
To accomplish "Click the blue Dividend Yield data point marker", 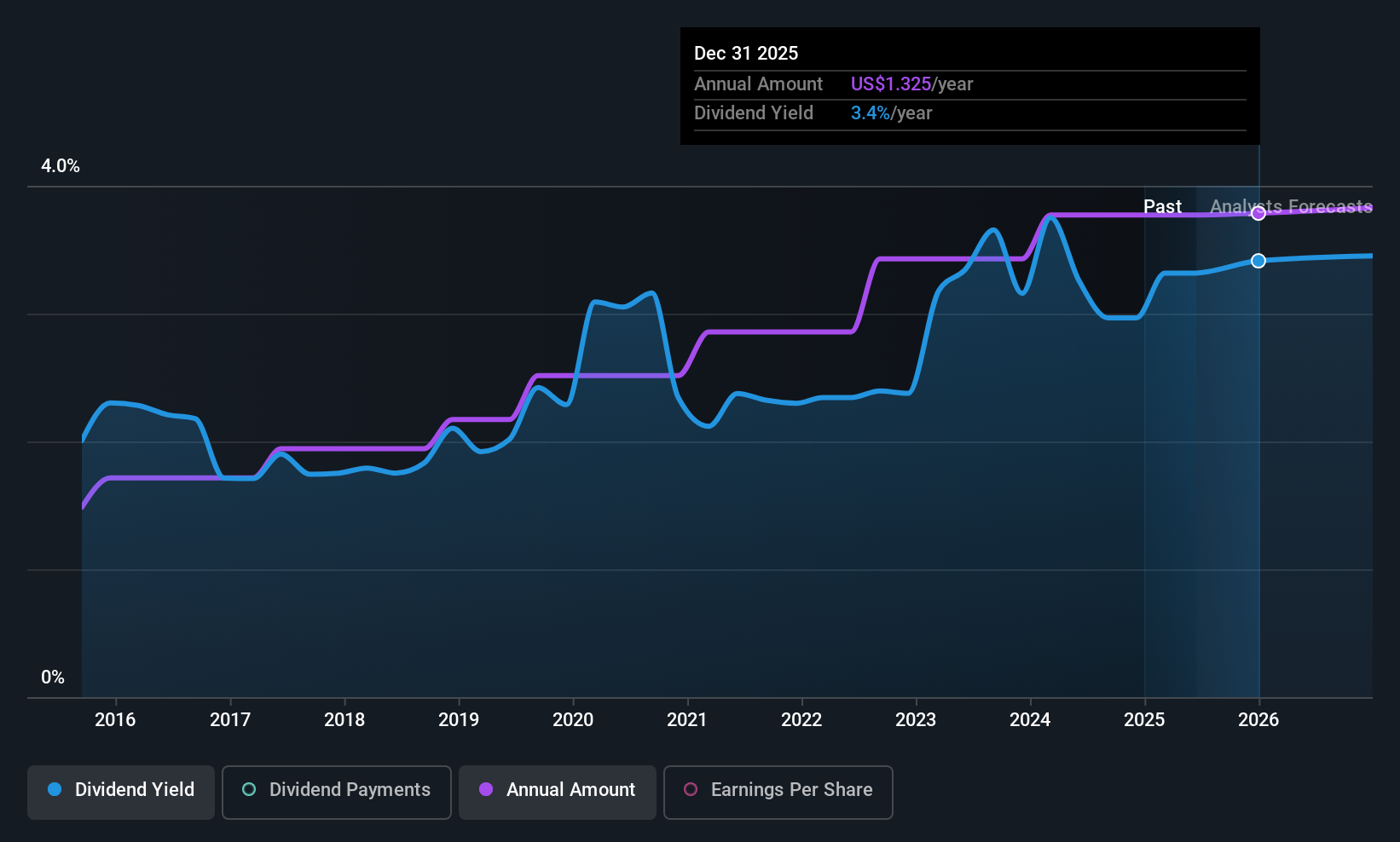I will pos(1258,261).
